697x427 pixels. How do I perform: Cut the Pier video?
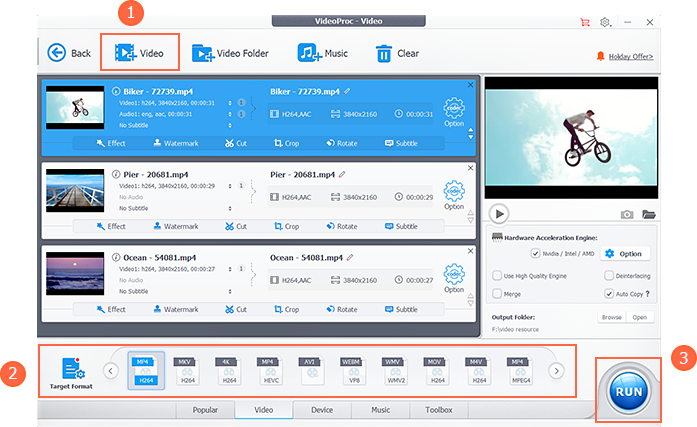[236, 226]
